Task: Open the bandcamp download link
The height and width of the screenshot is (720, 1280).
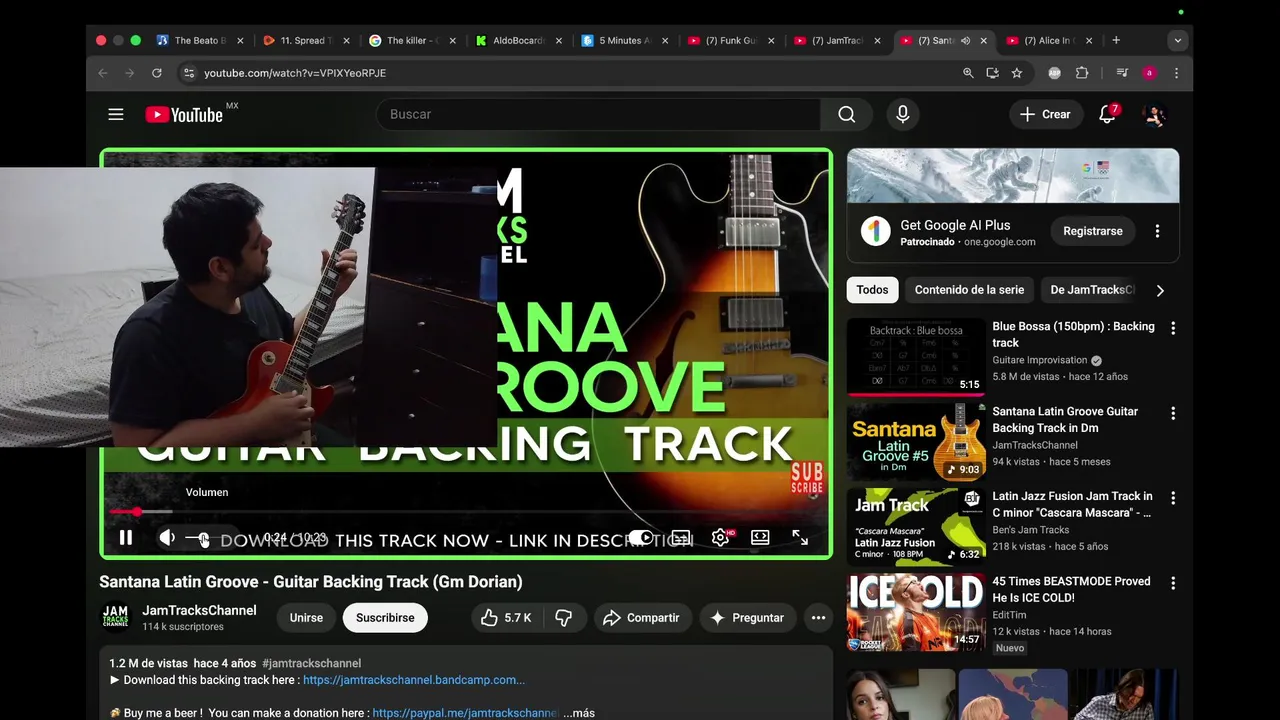Action: (414, 680)
